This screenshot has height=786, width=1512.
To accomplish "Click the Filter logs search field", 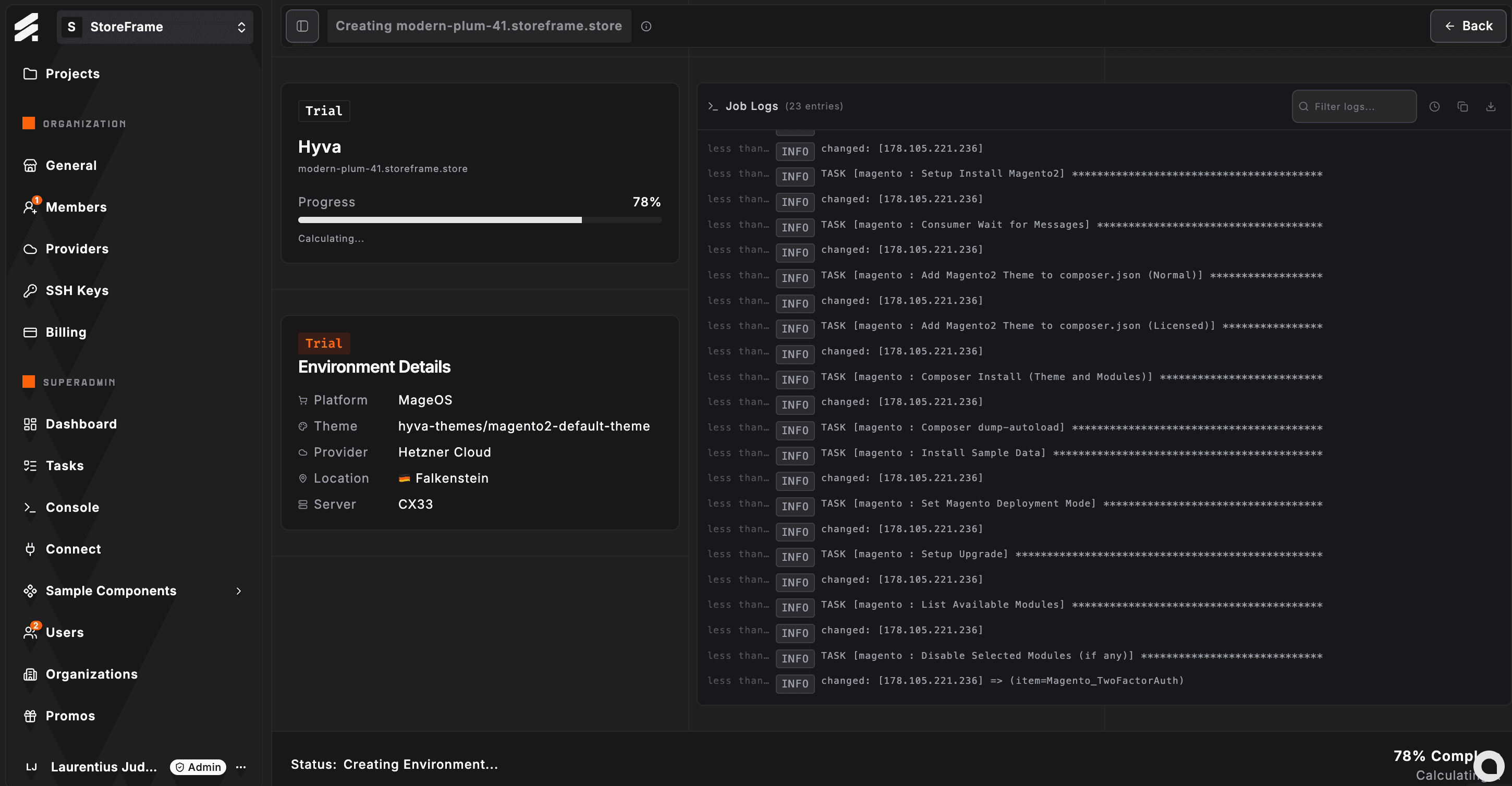I will pos(1354,106).
